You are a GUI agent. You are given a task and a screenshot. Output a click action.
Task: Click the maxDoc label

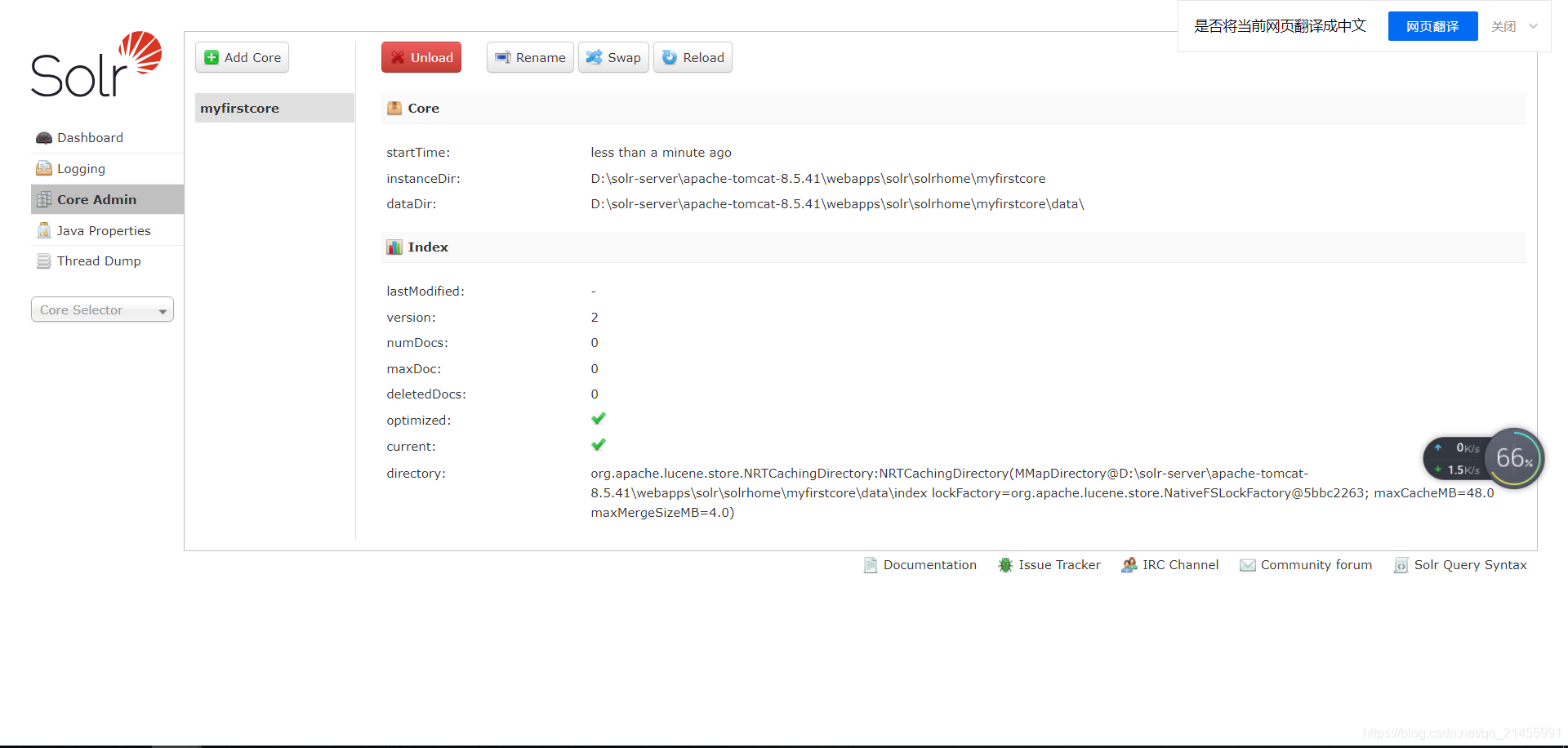tap(413, 369)
